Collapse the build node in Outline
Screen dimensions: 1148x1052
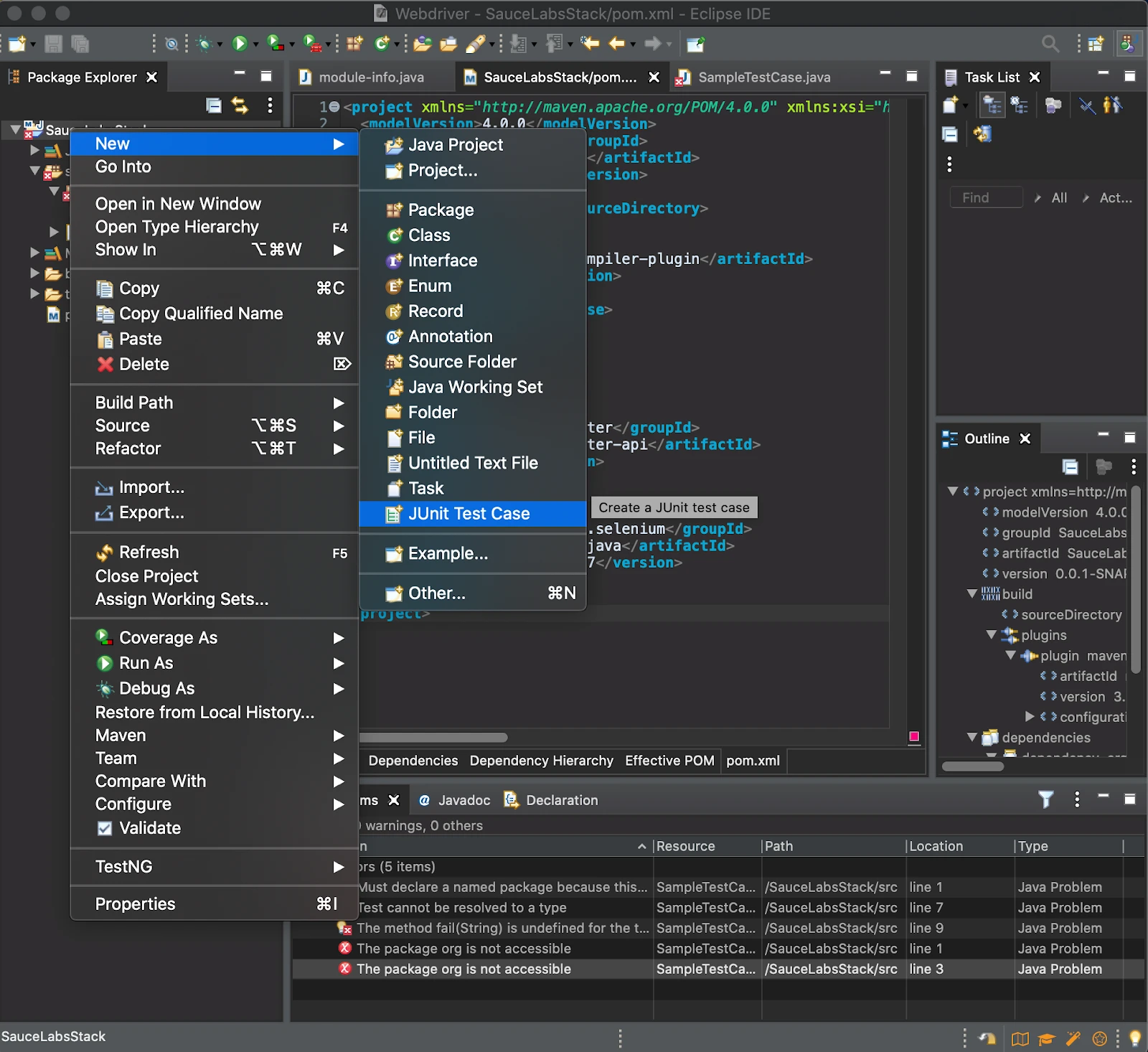(x=972, y=594)
